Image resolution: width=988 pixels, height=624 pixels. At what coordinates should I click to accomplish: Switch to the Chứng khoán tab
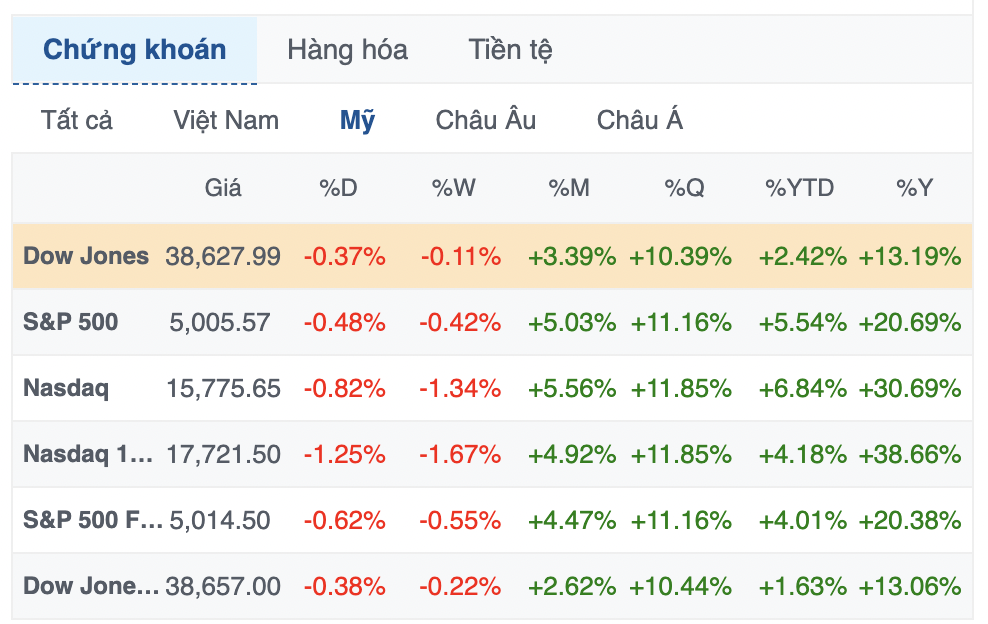click(x=135, y=50)
